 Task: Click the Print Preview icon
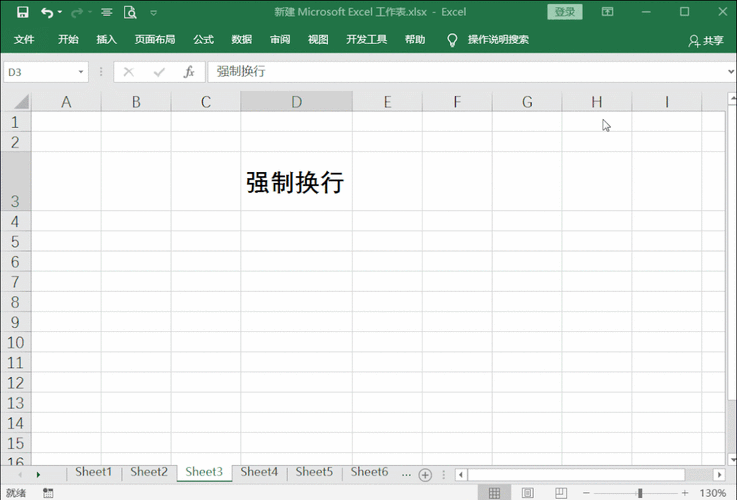(130, 12)
